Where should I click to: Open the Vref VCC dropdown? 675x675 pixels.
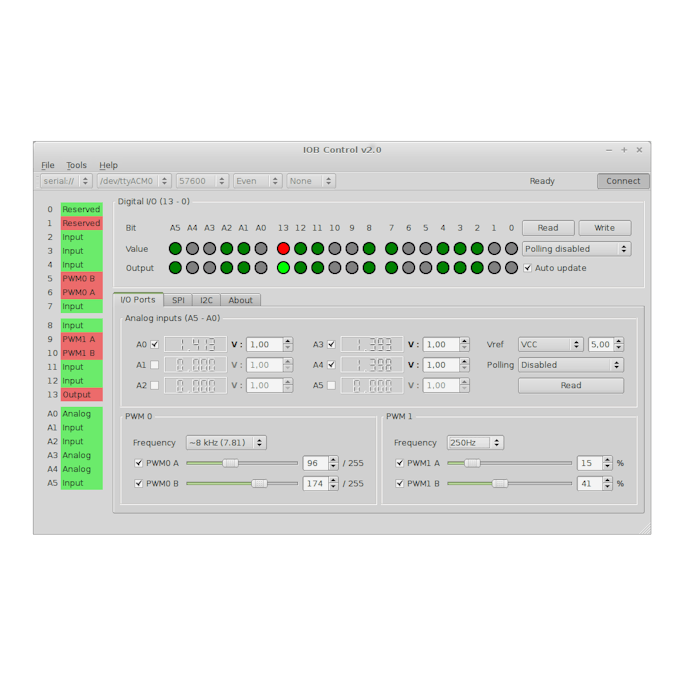(551, 344)
